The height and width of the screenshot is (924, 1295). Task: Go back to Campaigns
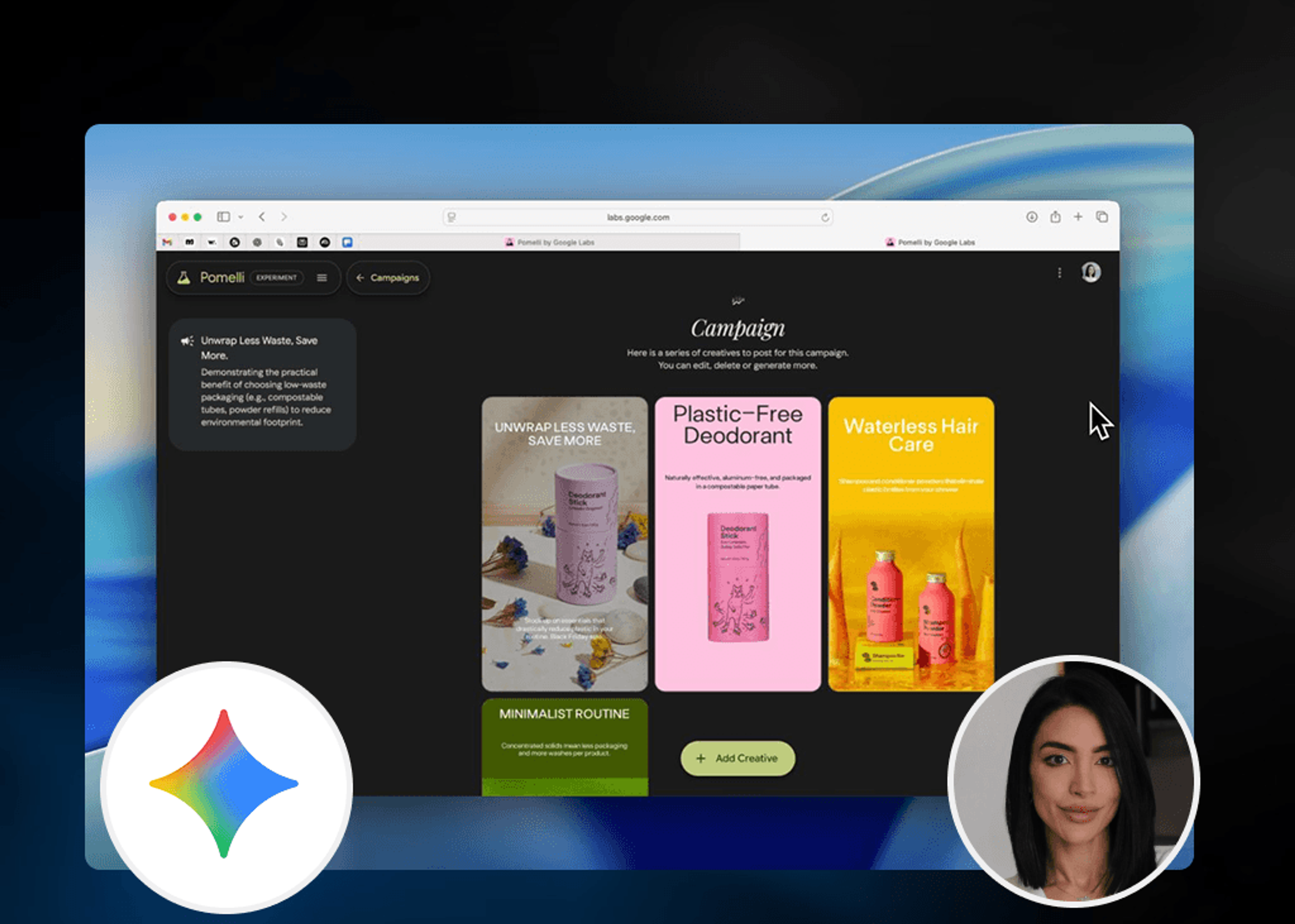pyautogui.click(x=387, y=278)
